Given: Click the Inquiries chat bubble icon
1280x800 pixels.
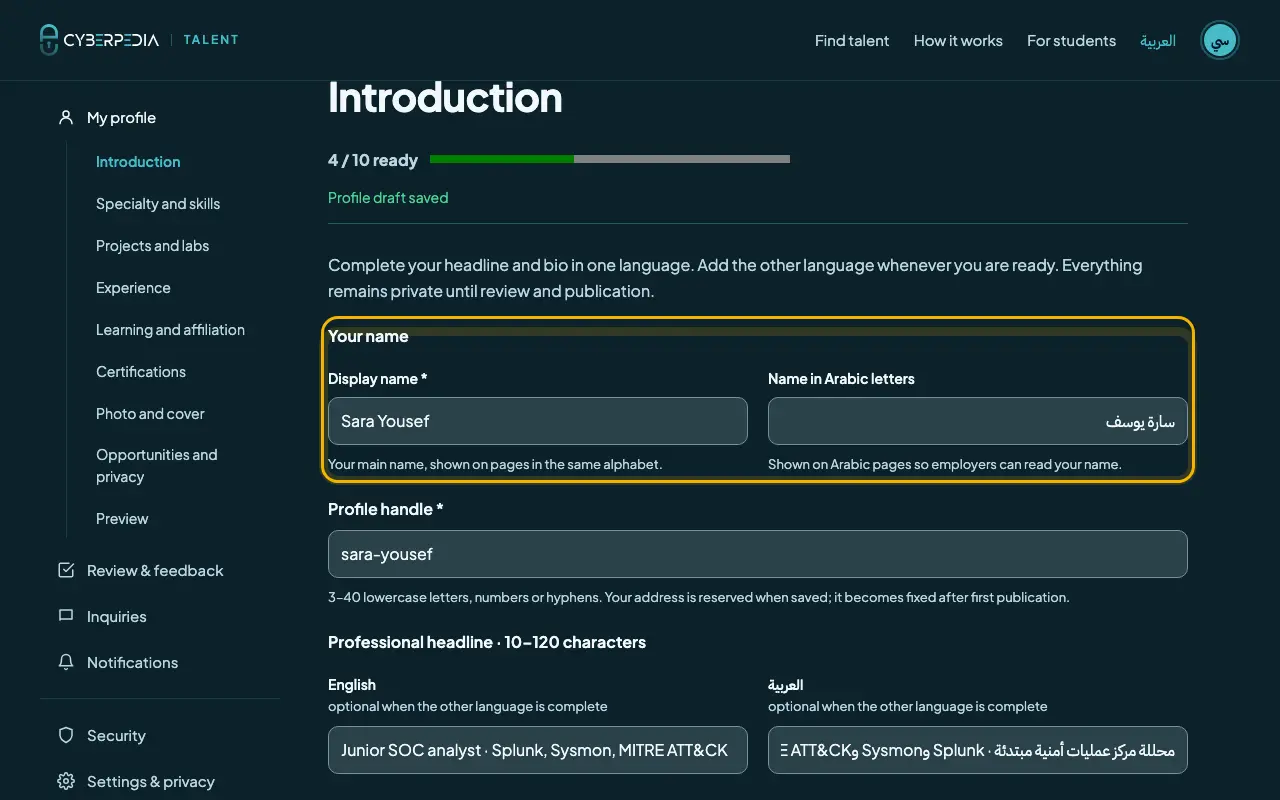Looking at the screenshot, I should [x=66, y=616].
